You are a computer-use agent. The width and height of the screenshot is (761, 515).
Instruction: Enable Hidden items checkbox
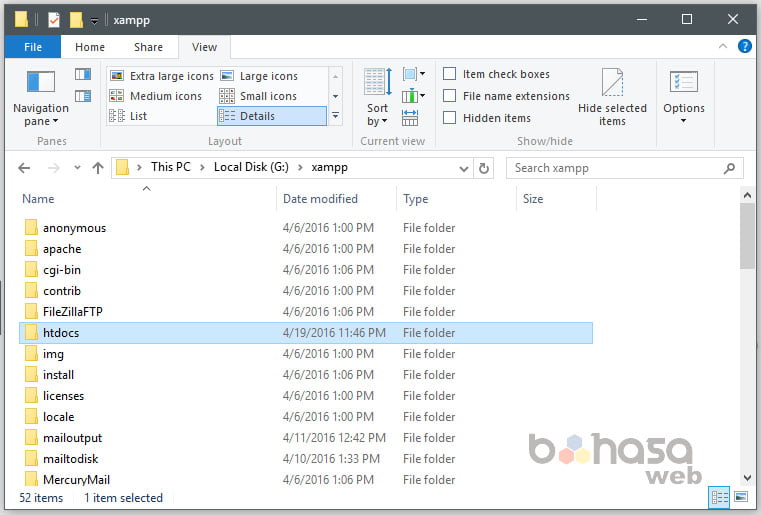pos(450,117)
